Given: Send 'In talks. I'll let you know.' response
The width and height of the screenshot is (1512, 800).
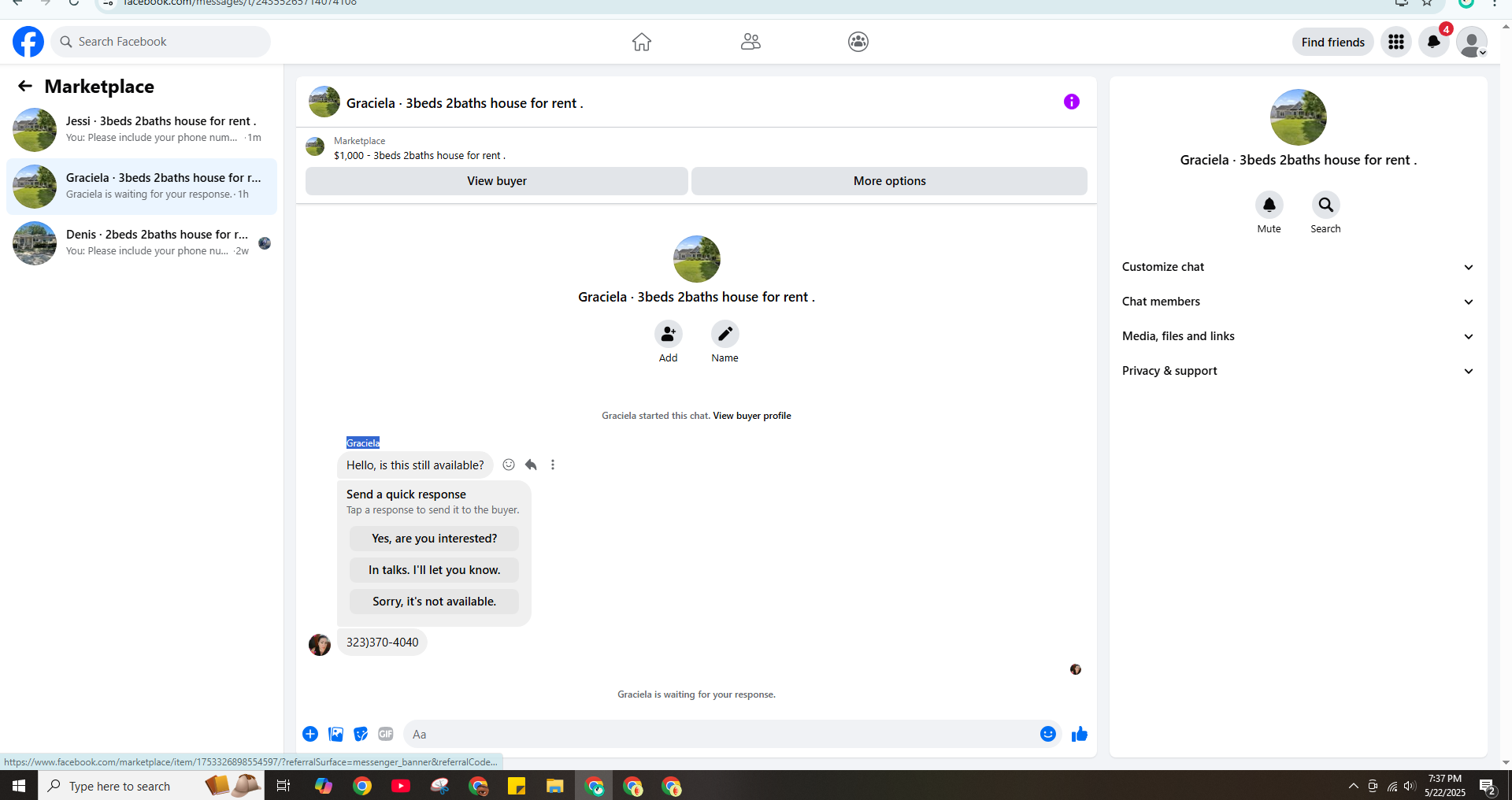Looking at the screenshot, I should [x=435, y=570].
